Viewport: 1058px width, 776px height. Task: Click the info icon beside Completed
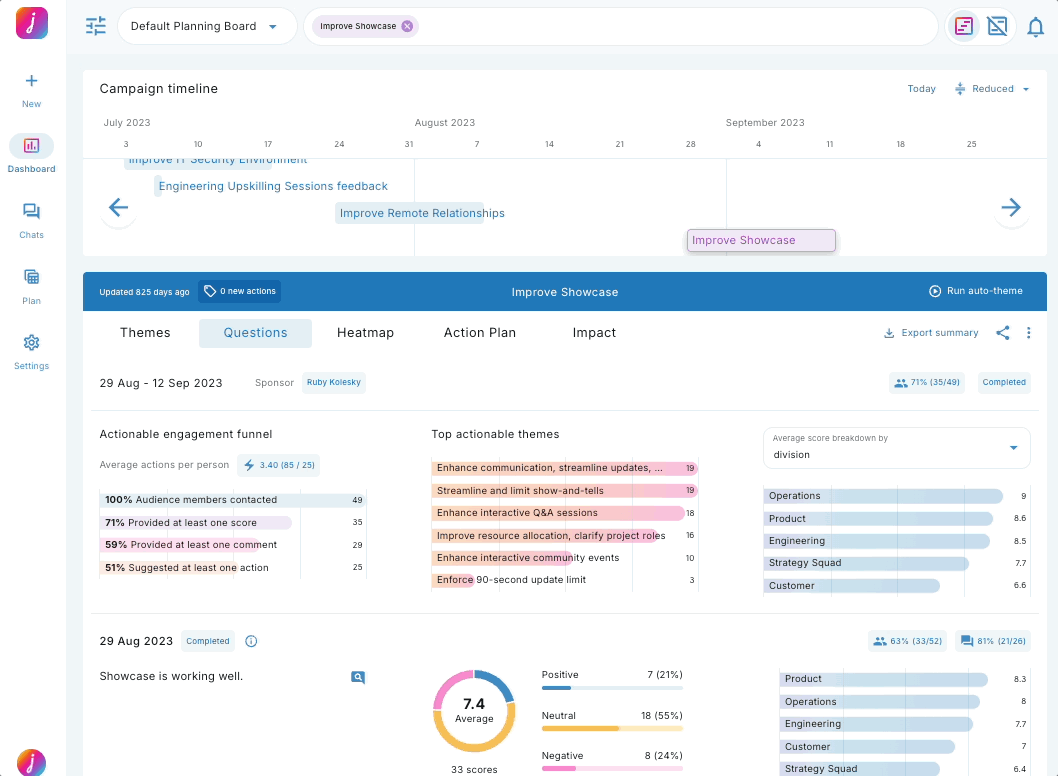click(x=251, y=641)
